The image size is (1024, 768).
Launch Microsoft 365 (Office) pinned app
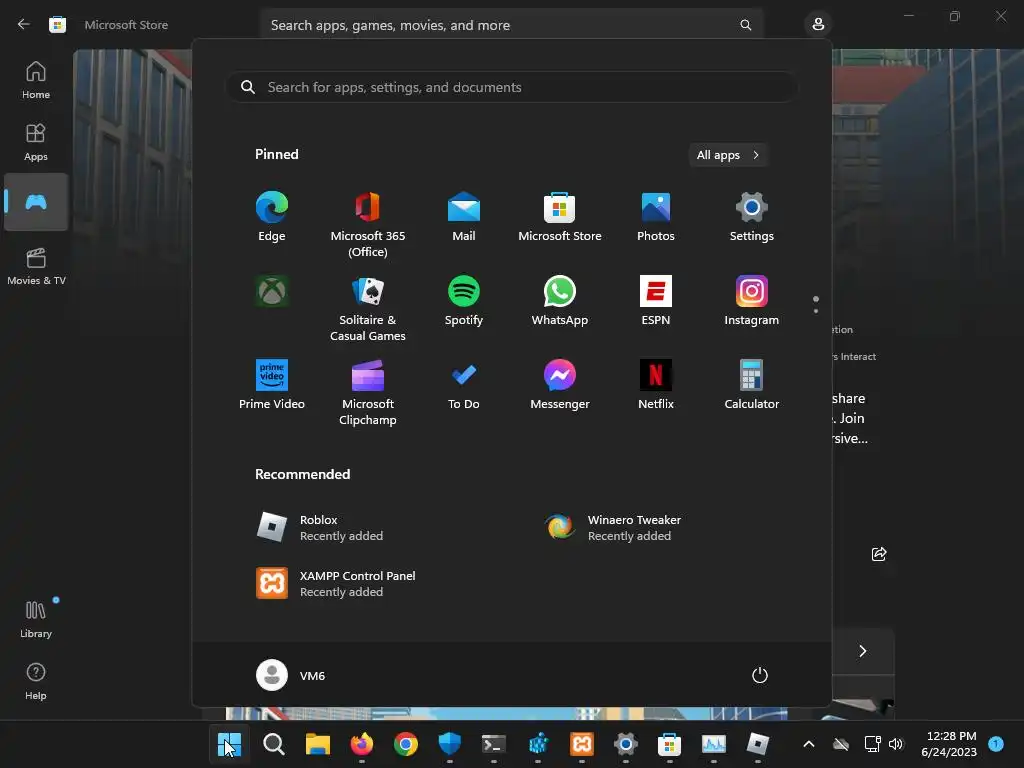pyautogui.click(x=368, y=224)
